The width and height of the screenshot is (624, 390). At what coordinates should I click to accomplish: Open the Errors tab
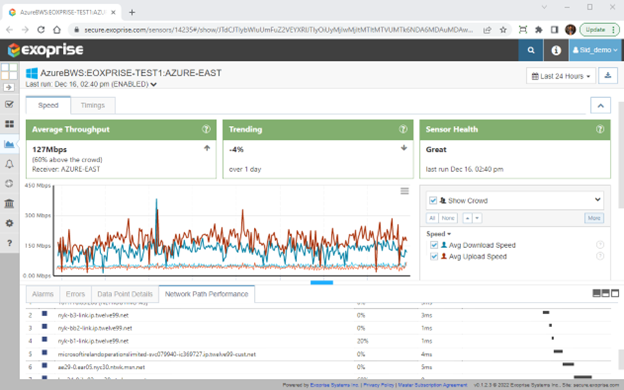(x=75, y=294)
